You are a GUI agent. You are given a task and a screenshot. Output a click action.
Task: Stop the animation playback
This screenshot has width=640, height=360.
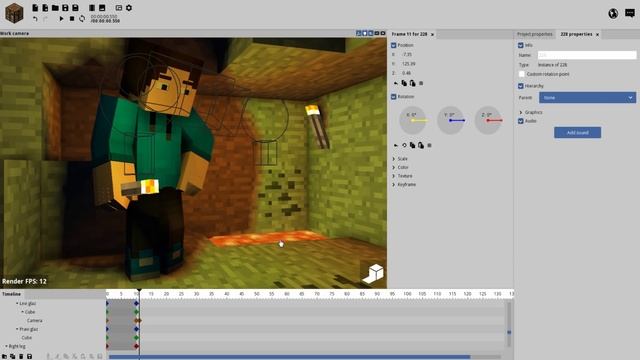[72, 19]
